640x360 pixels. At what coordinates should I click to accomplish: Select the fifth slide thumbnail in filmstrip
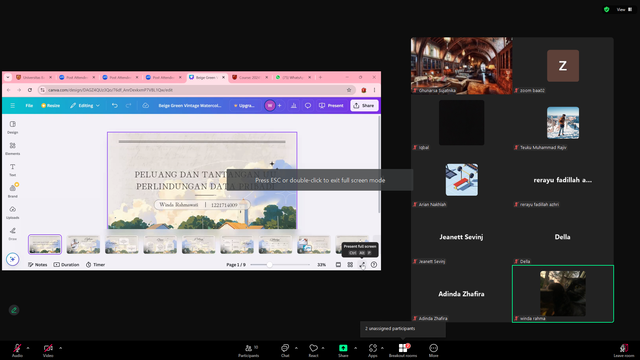[198, 244]
